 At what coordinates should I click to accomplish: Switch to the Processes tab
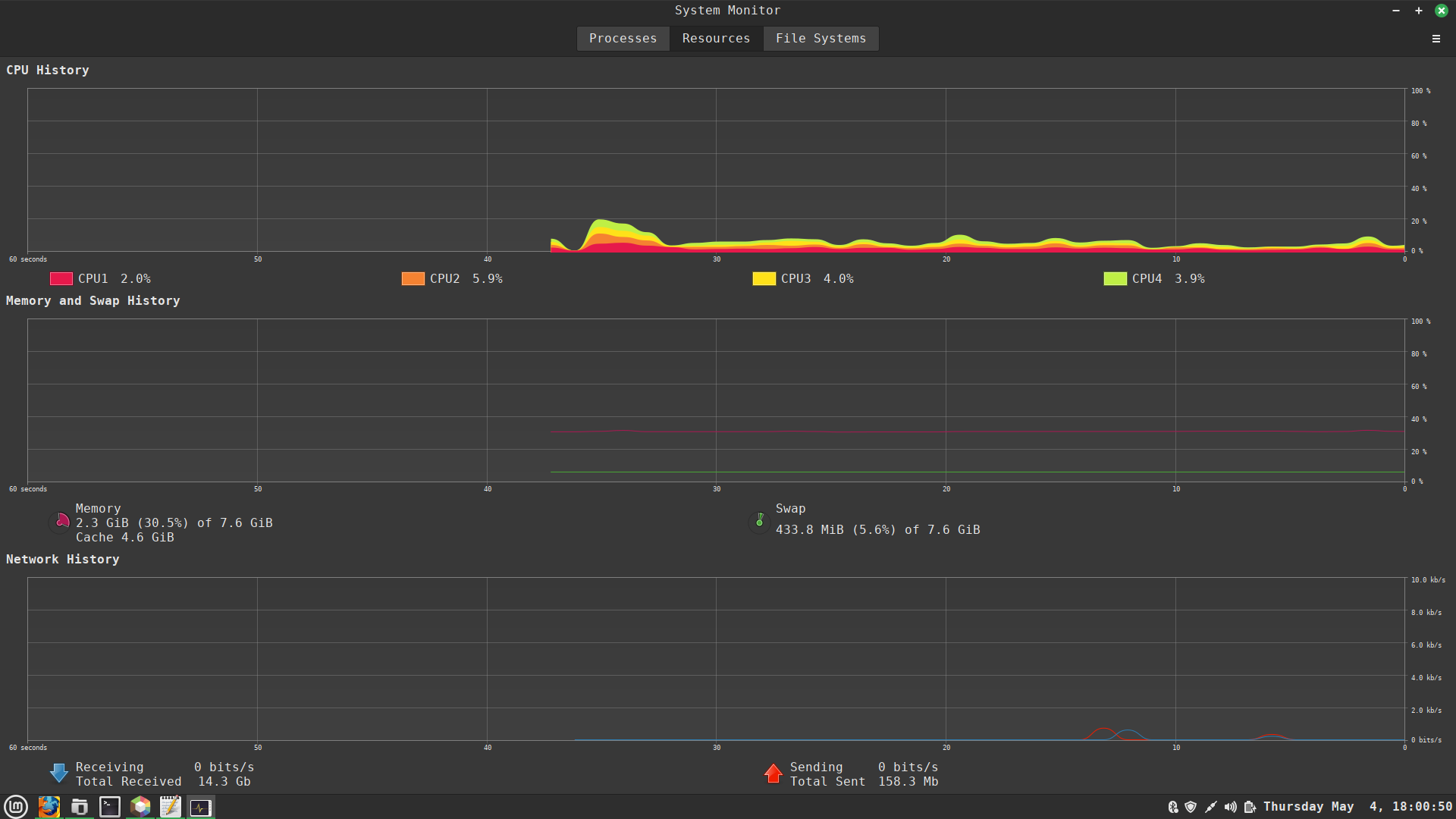click(623, 38)
